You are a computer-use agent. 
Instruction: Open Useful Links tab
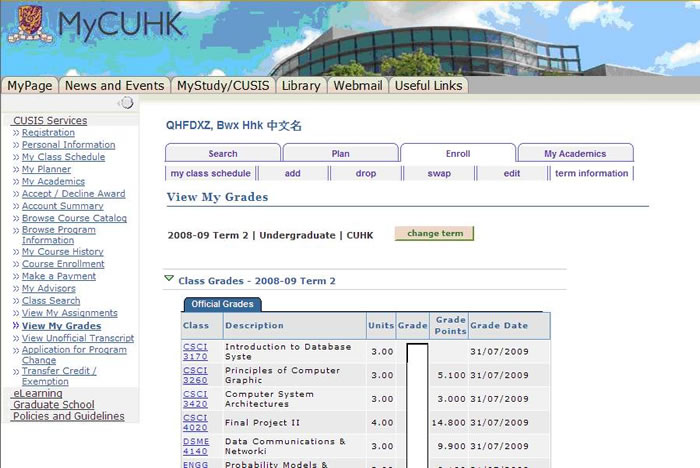[x=429, y=85]
